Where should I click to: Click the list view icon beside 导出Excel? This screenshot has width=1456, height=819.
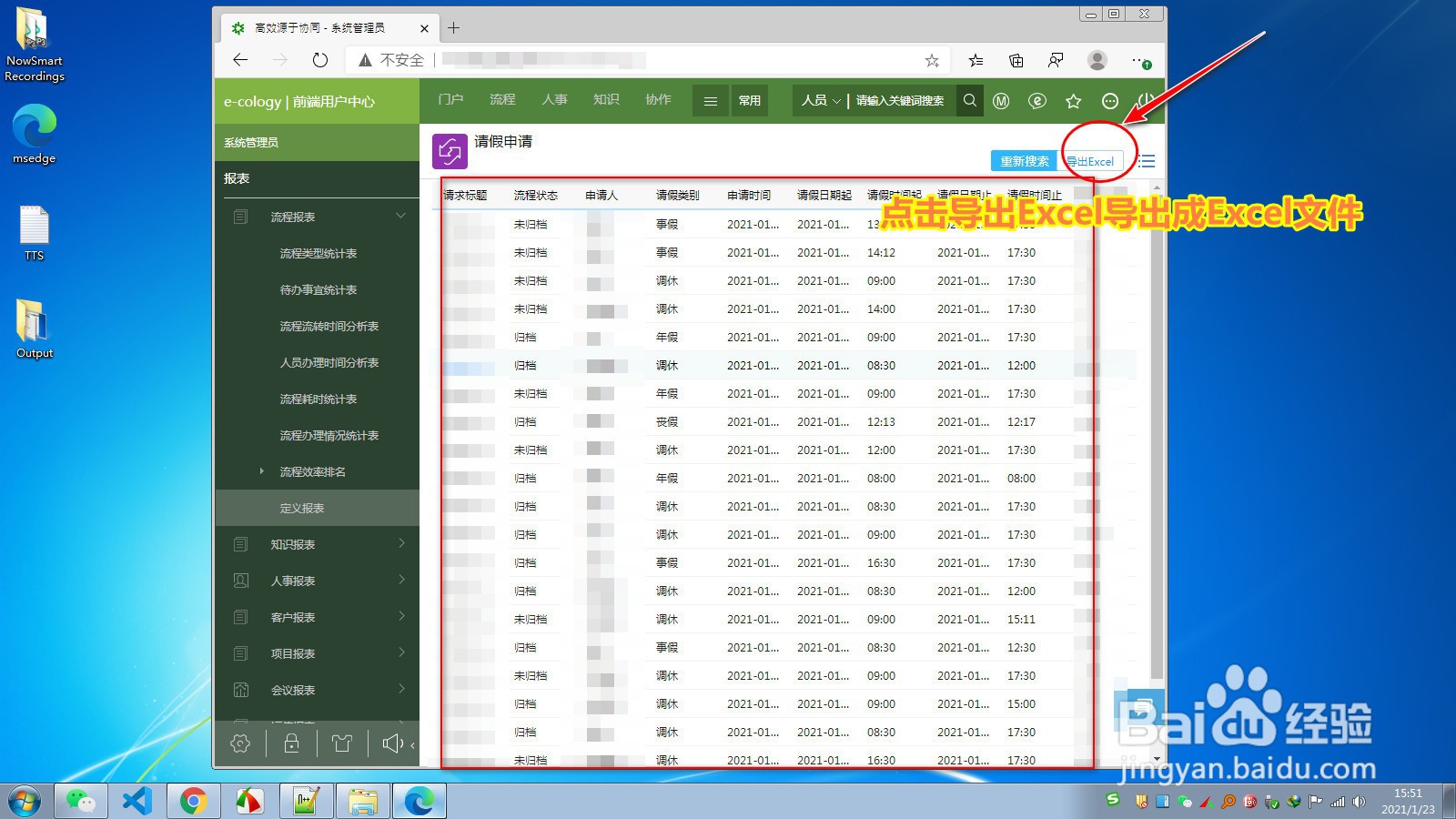point(1147,161)
